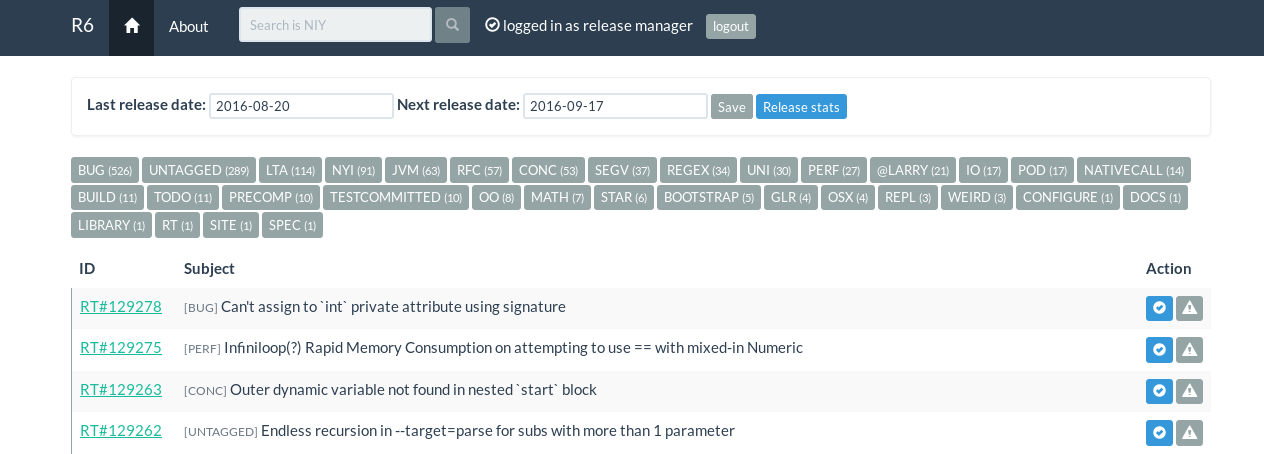Click checkmark icon for RT#129275

point(1159,350)
